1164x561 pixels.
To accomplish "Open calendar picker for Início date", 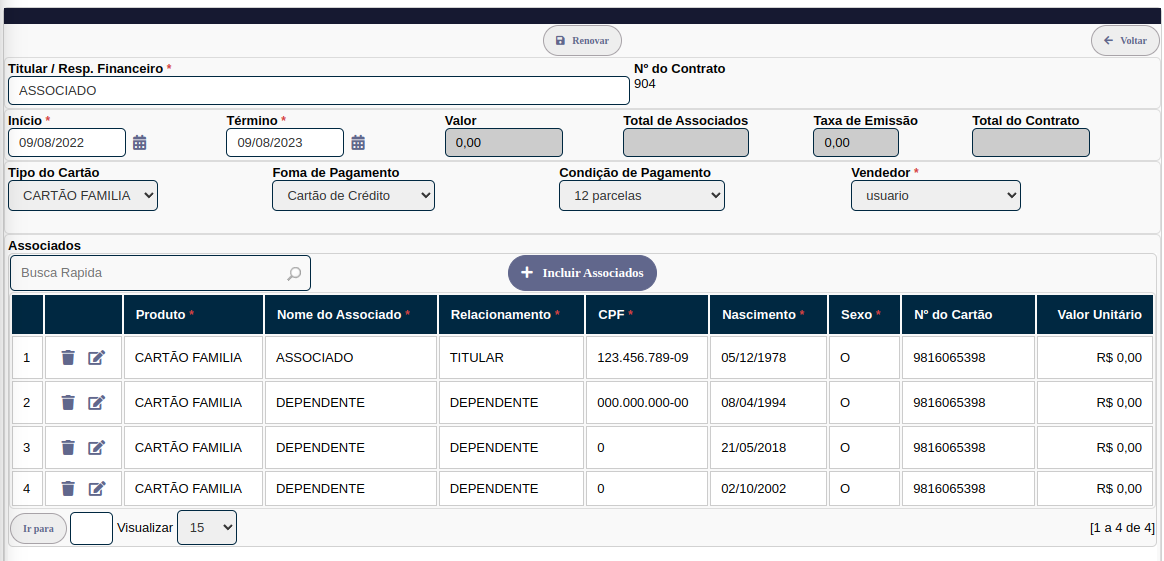I will click(140, 143).
